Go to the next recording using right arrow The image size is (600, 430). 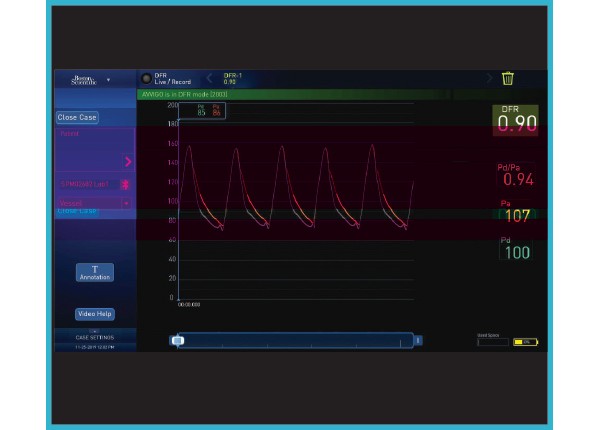pos(489,78)
